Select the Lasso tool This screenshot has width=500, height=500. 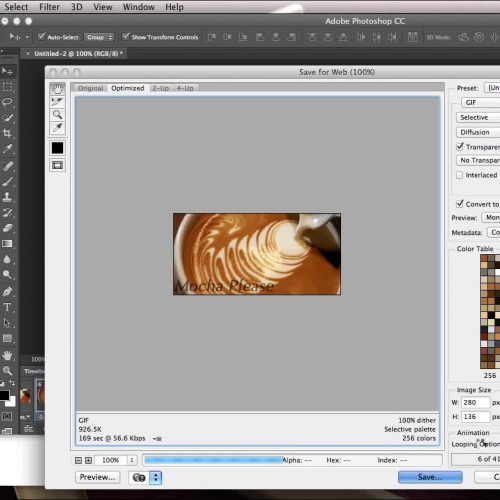[x=7, y=102]
